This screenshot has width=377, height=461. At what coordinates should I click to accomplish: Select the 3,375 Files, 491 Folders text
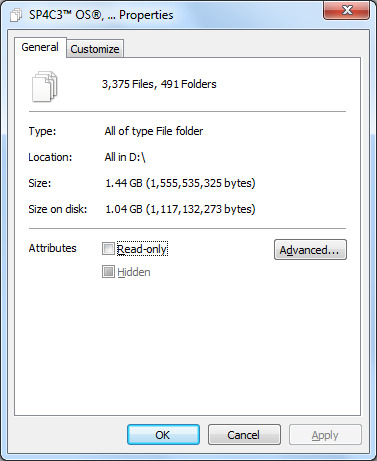tap(159, 84)
